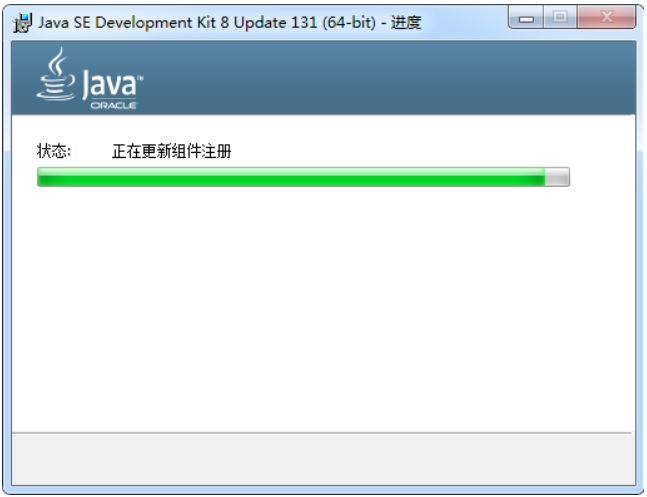Viewport: 647px width, 497px height.
Task: Click the white Java wordmark in banner
Action: pyautogui.click(x=109, y=84)
